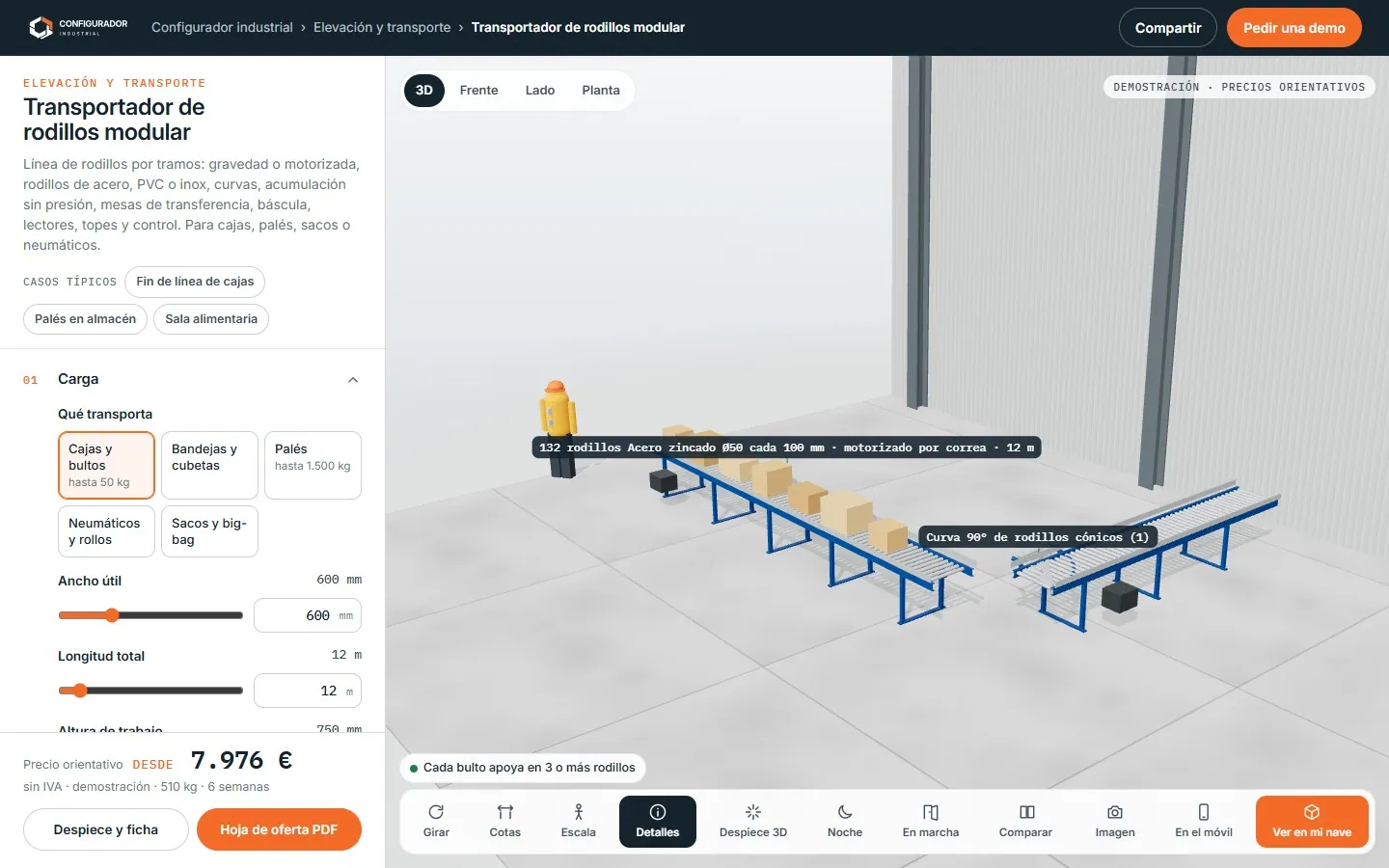Apply the Fin de línea de cajas preset
Screen dimensions: 1389x868
click(x=195, y=282)
